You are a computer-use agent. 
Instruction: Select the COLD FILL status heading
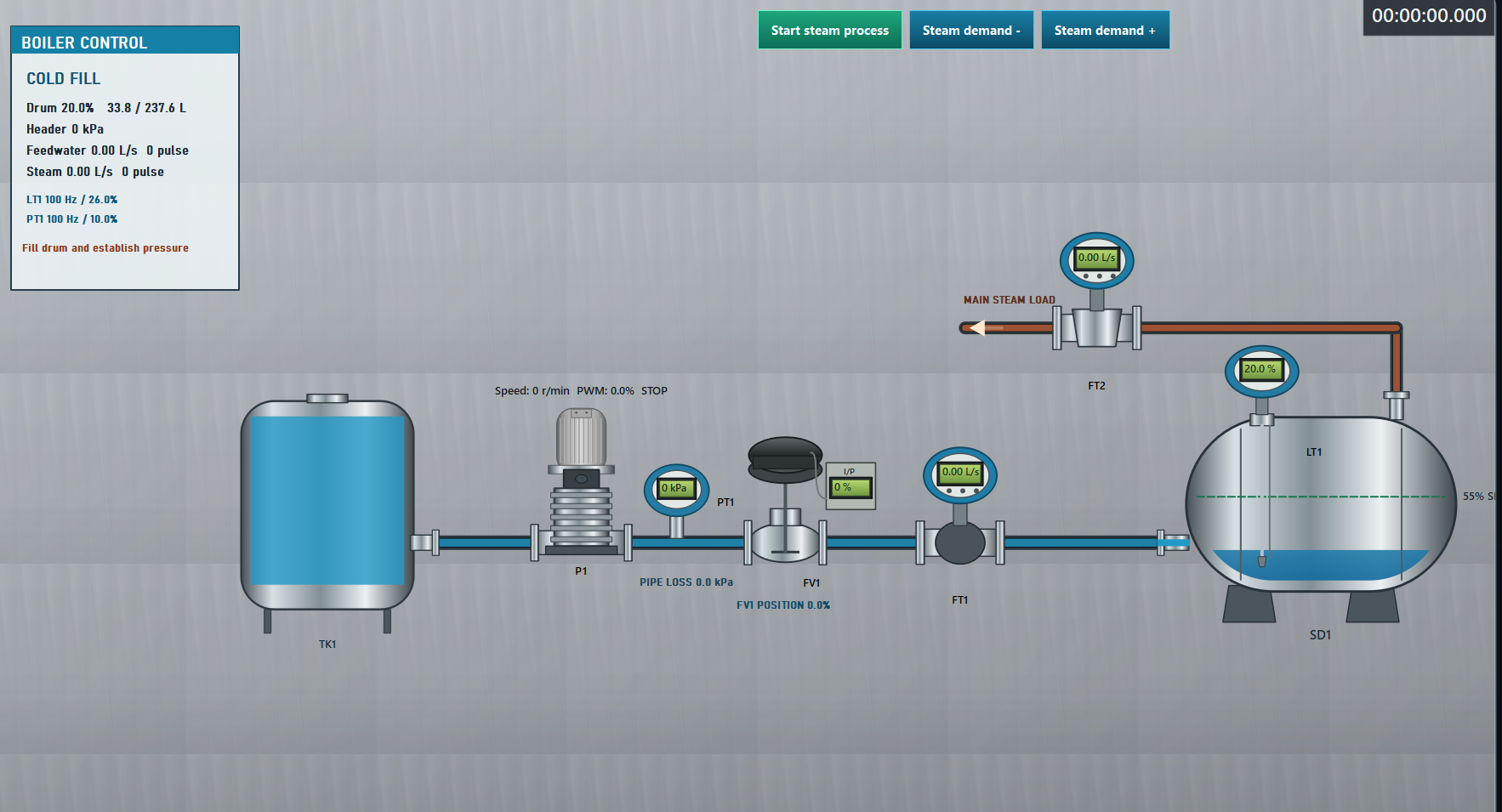click(64, 78)
